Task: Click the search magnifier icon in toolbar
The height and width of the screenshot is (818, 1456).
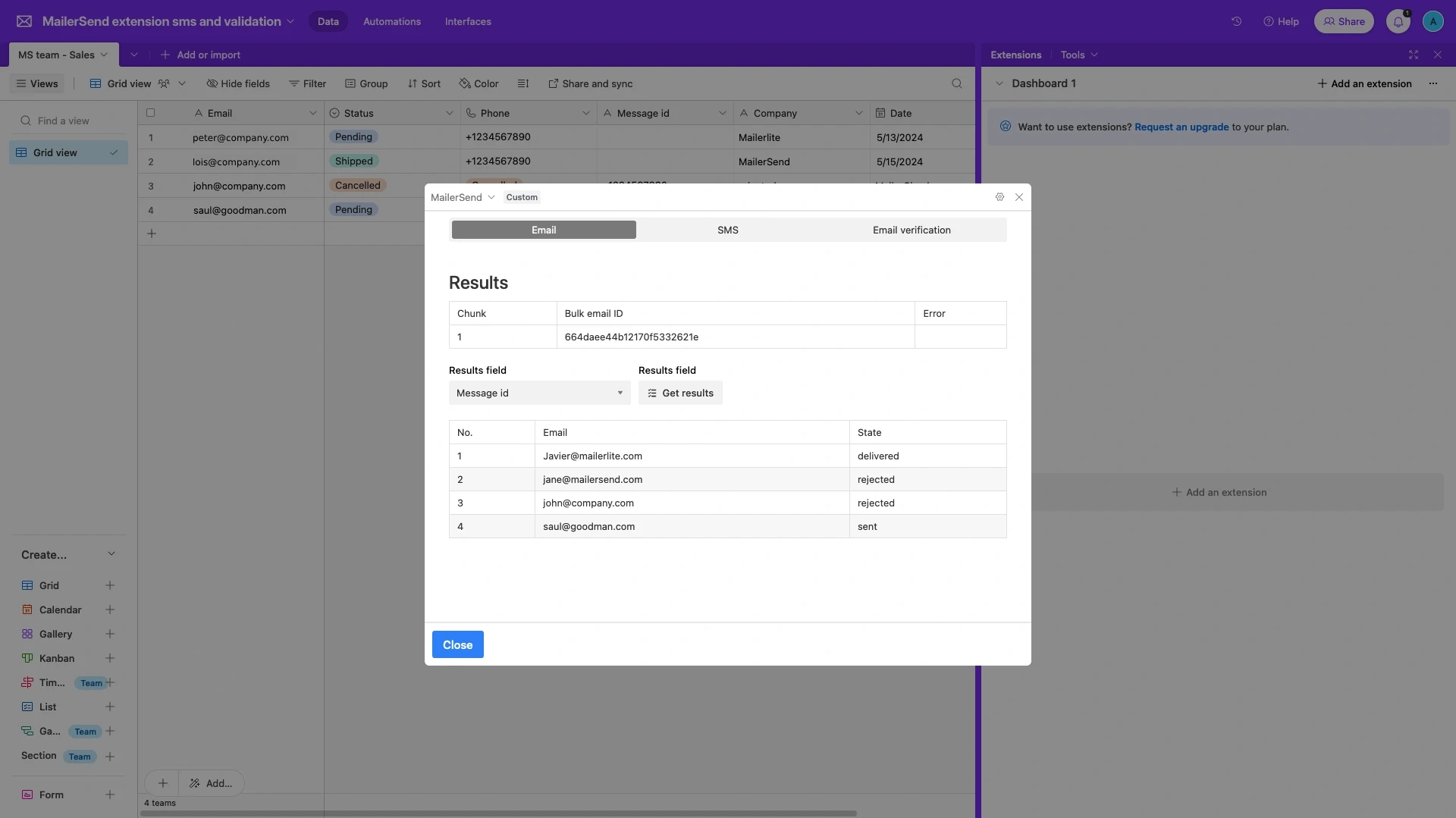Action: [956, 83]
